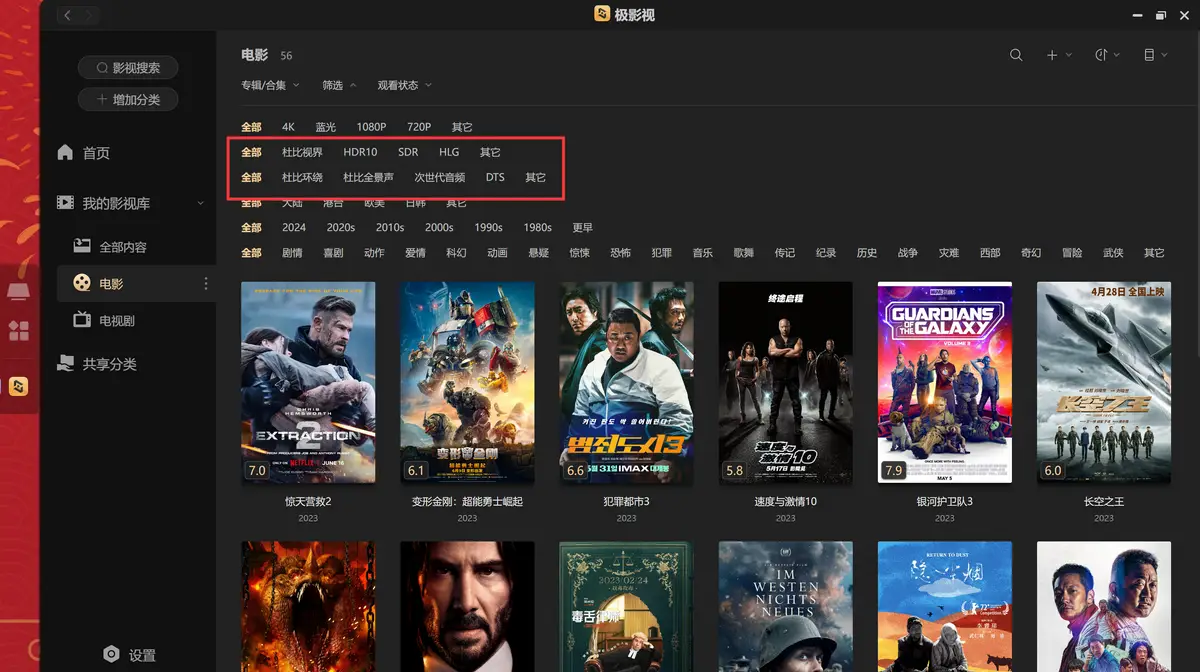Filter by 杜比视界
Viewport: 1200px width, 672px height.
[302, 152]
